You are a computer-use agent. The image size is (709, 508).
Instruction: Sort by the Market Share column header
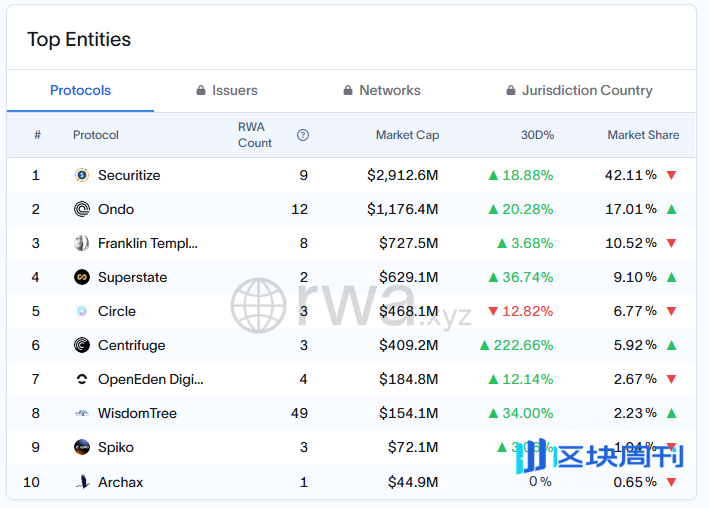click(643, 135)
